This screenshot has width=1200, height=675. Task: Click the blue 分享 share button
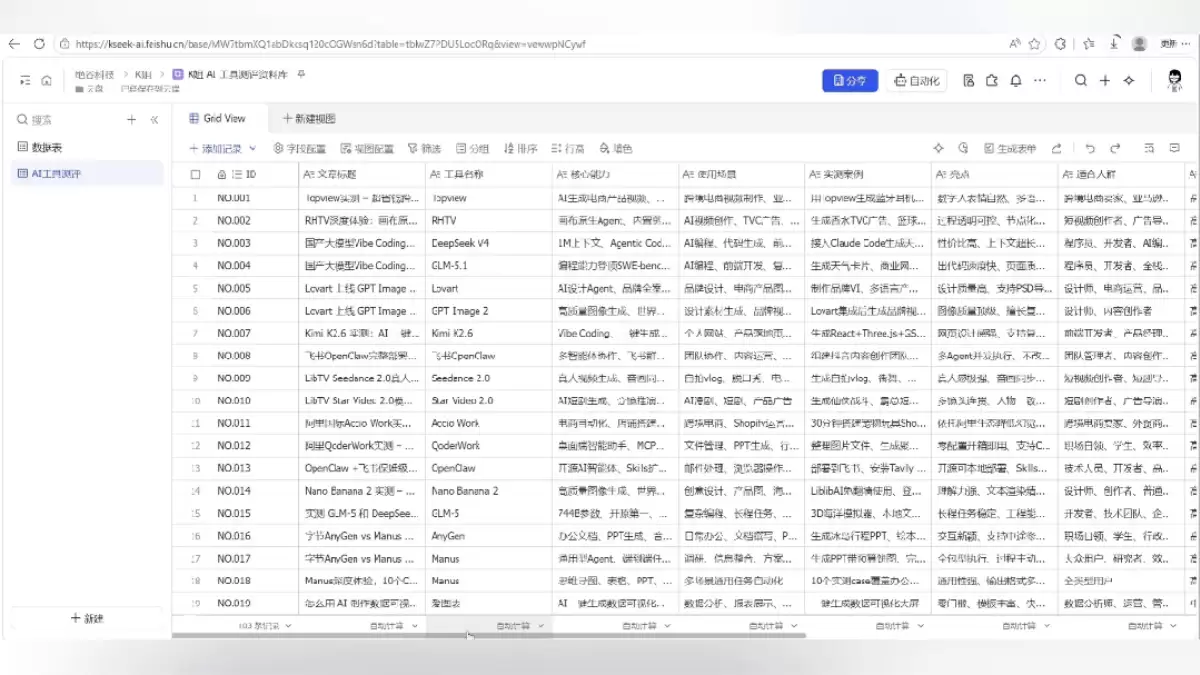click(849, 81)
